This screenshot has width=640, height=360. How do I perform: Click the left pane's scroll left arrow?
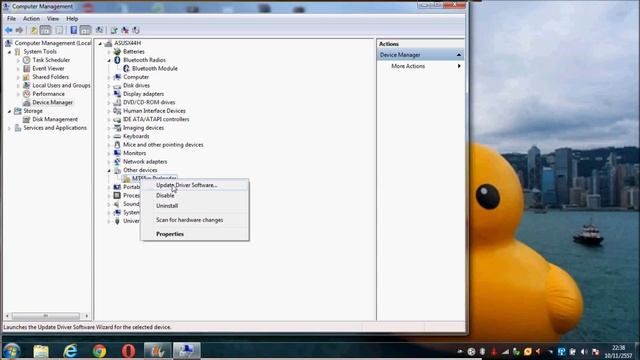[x=7, y=316]
